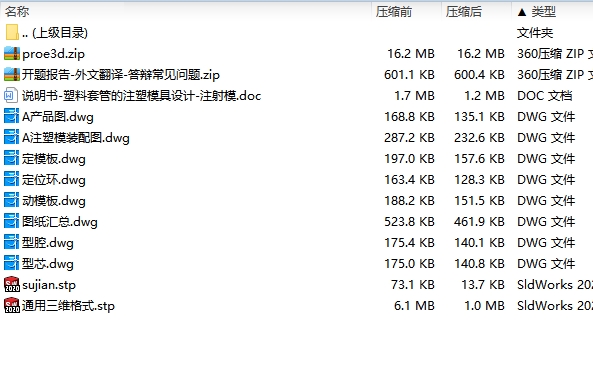Image resolution: width=593 pixels, height=373 pixels.
Task: Click the 开题报告 zip archive icon
Action: point(12,75)
